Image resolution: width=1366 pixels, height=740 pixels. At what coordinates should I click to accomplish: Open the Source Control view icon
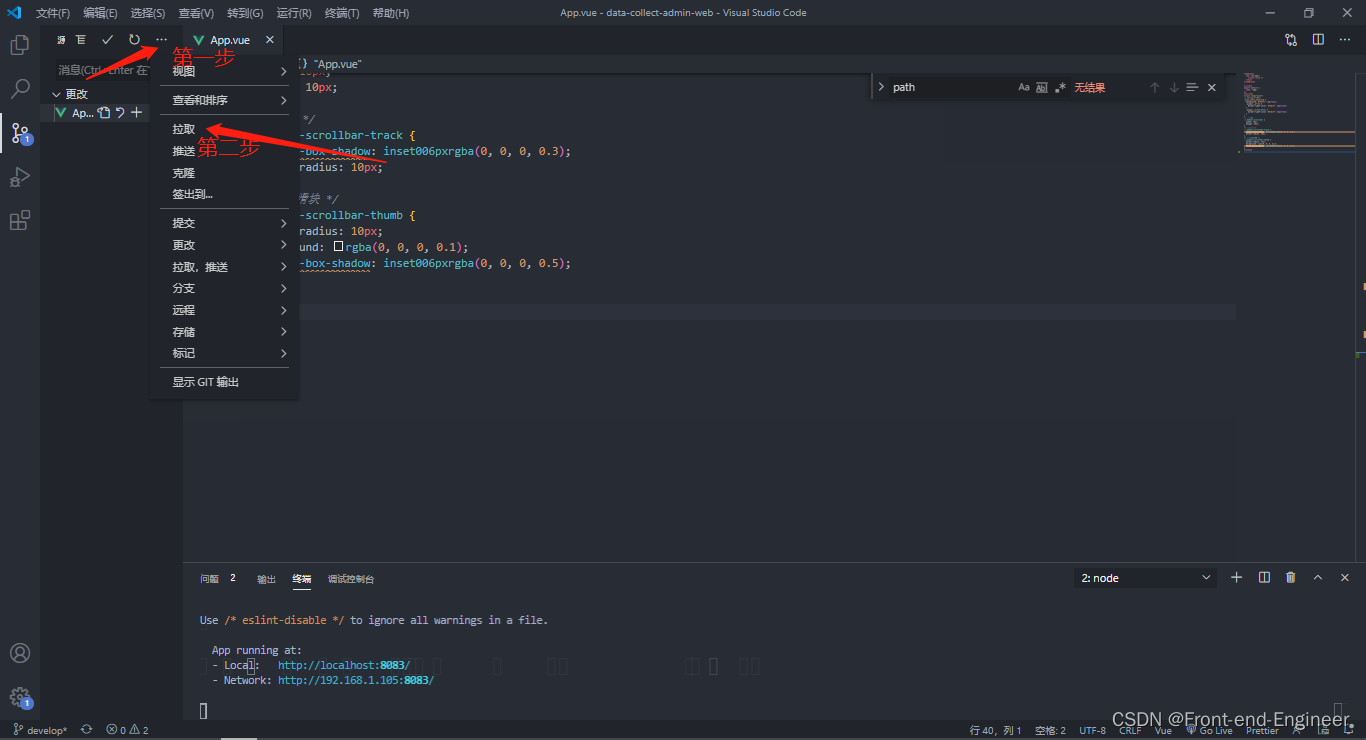click(20, 133)
